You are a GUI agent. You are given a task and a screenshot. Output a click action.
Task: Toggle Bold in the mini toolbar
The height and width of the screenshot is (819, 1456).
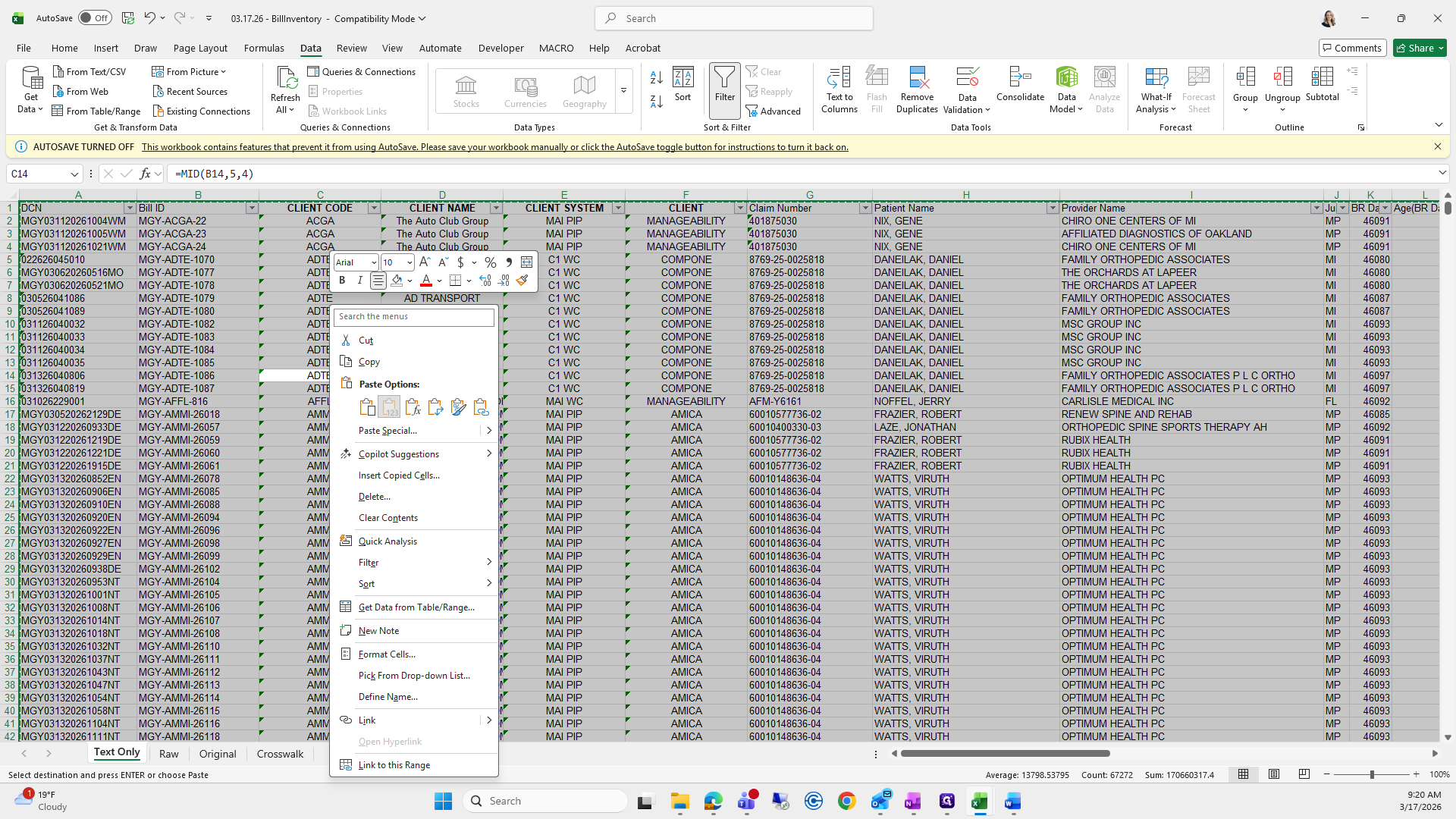pos(342,281)
